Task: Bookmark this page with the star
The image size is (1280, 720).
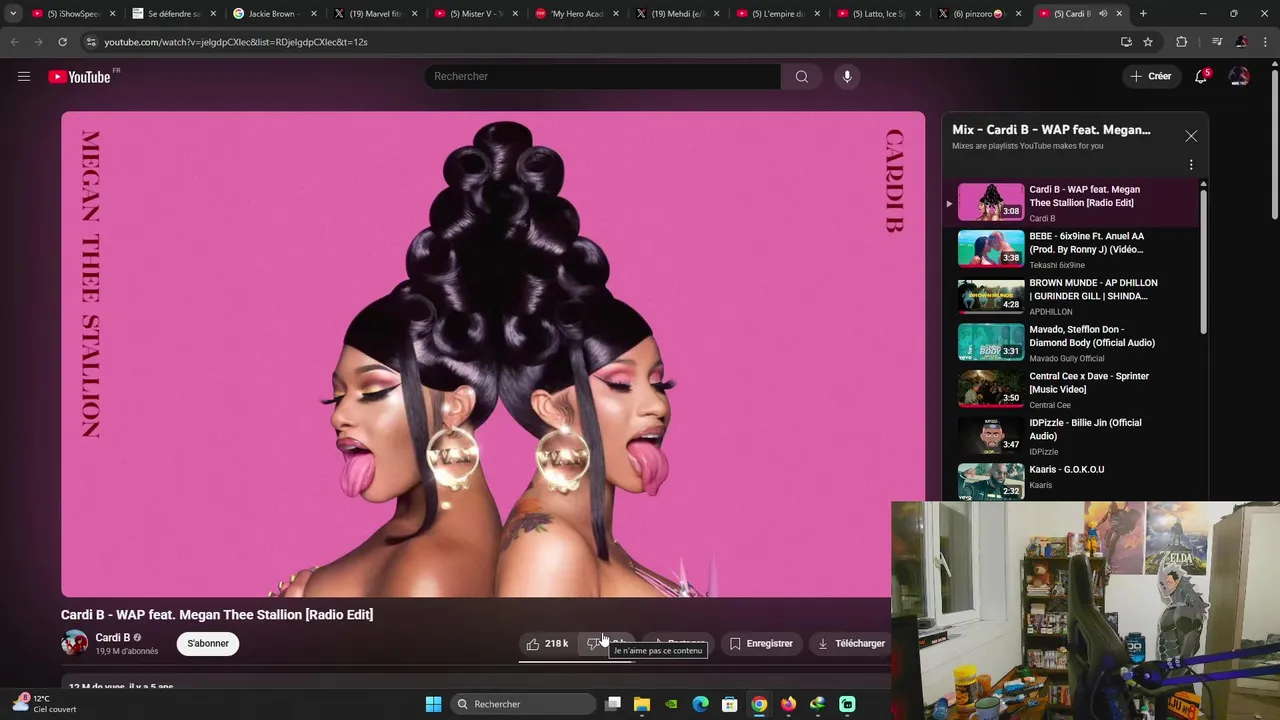Action: [1148, 42]
